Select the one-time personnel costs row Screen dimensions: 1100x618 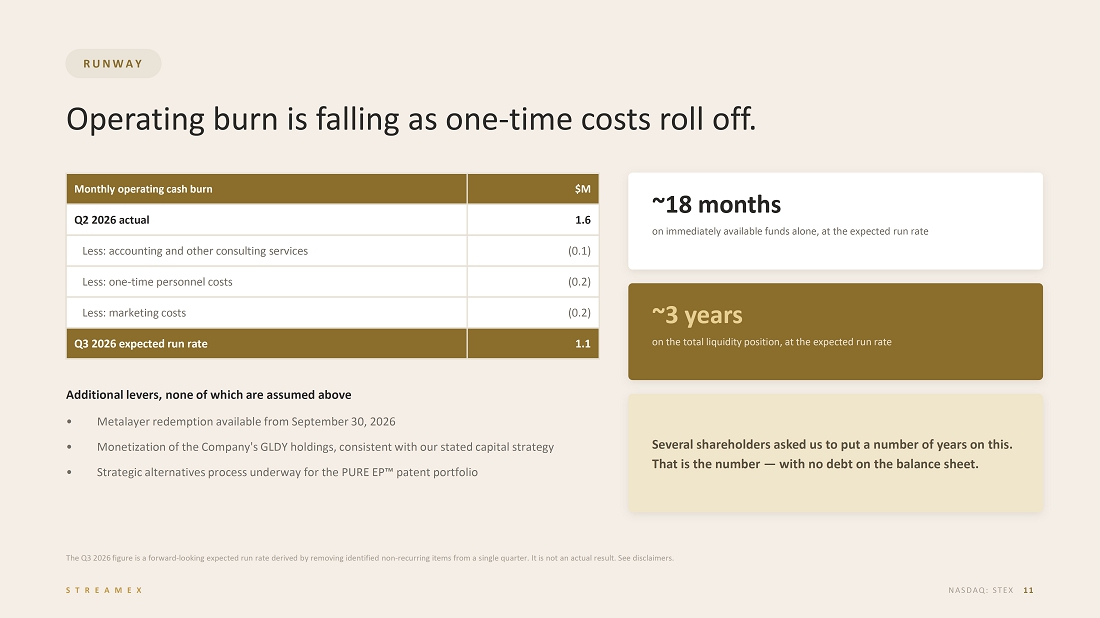(333, 281)
